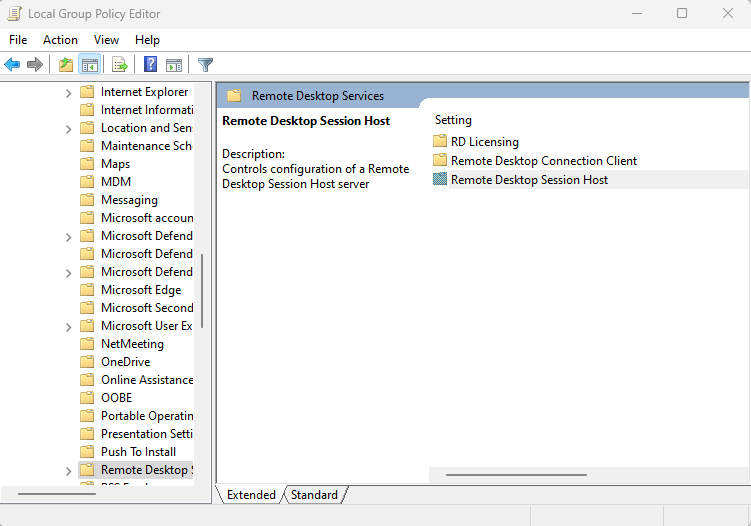
Task: Open the View menu
Action: (106, 40)
